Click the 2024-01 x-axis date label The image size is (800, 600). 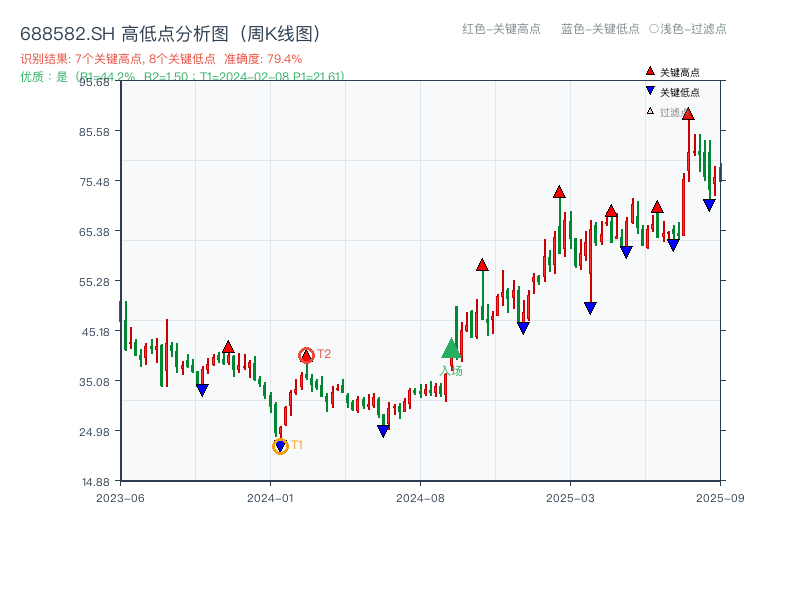(270, 498)
